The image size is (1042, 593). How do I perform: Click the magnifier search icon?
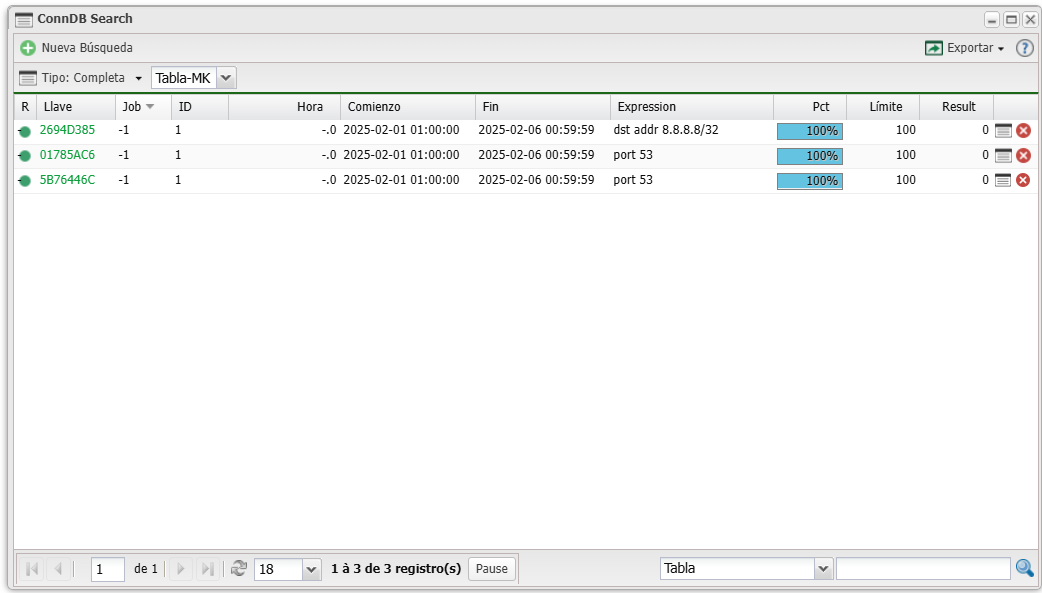[x=1025, y=568]
